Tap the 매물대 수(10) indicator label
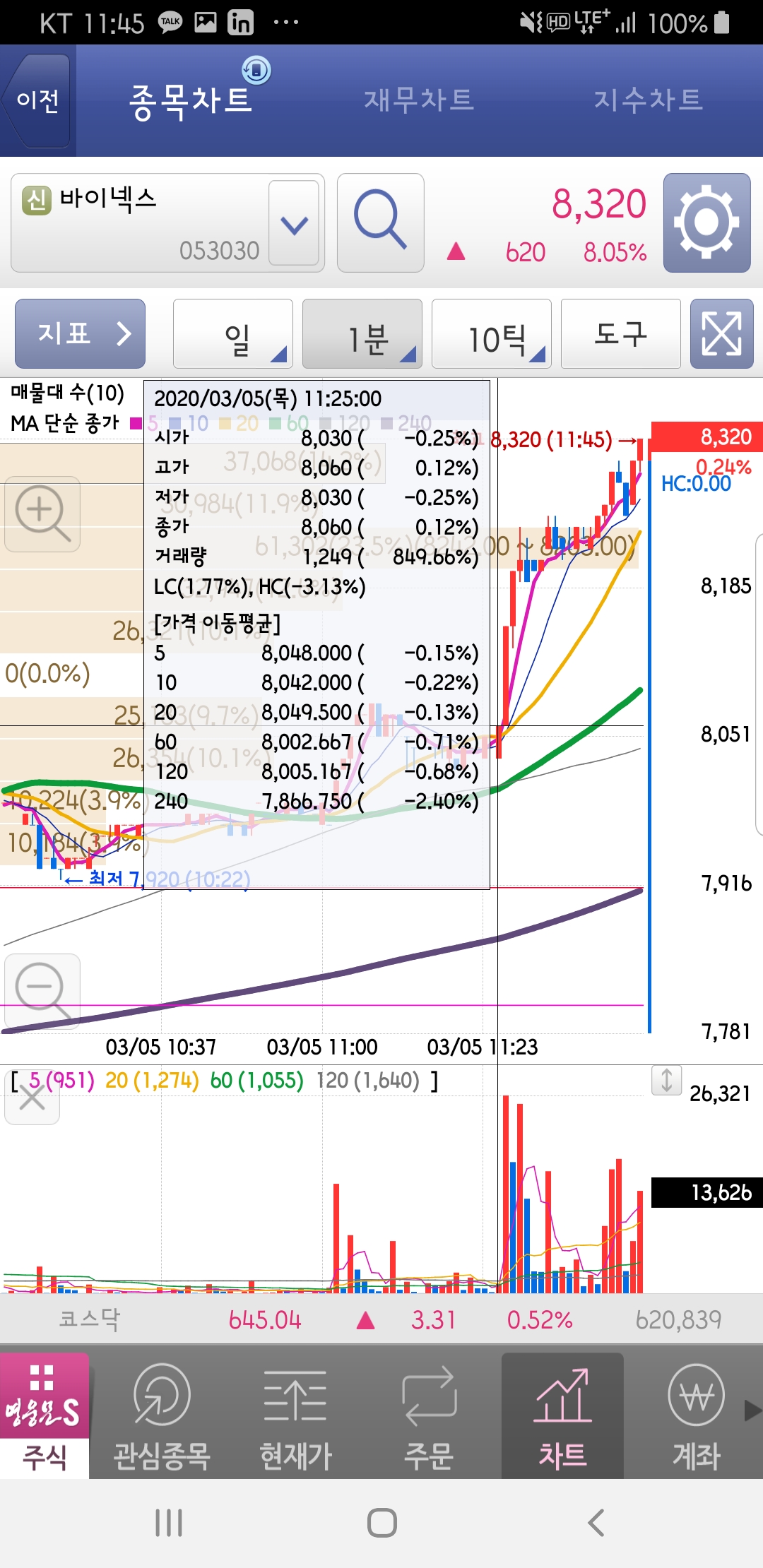Viewport: 763px width, 1568px height. point(67,393)
